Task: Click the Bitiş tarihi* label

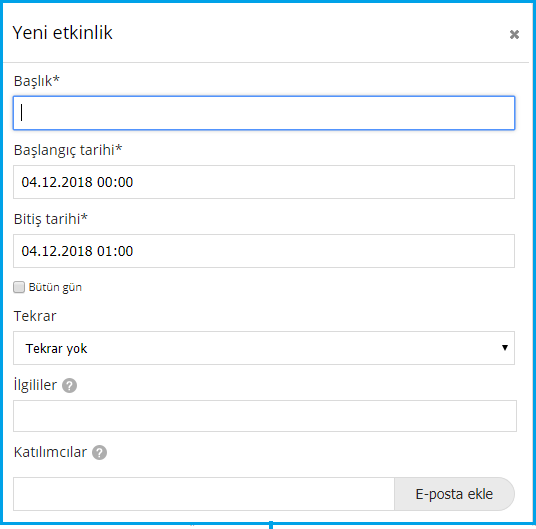Action: [x=51, y=219]
